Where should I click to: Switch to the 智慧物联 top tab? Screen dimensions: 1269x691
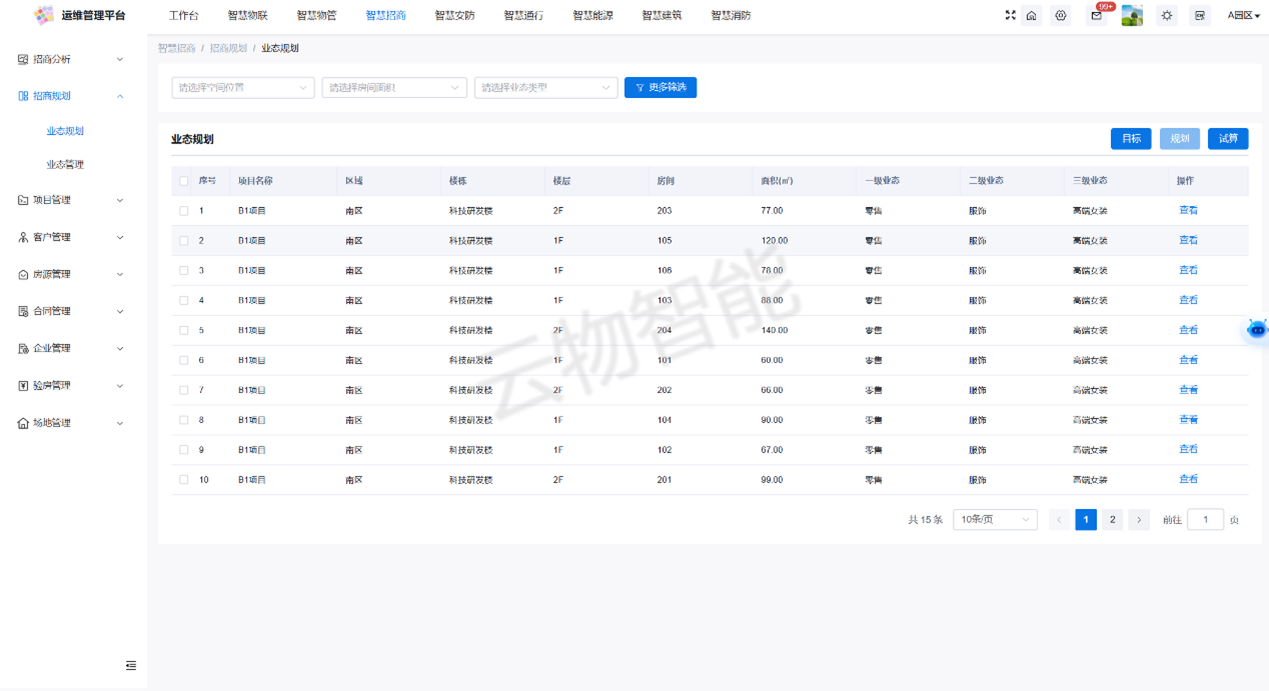click(247, 16)
